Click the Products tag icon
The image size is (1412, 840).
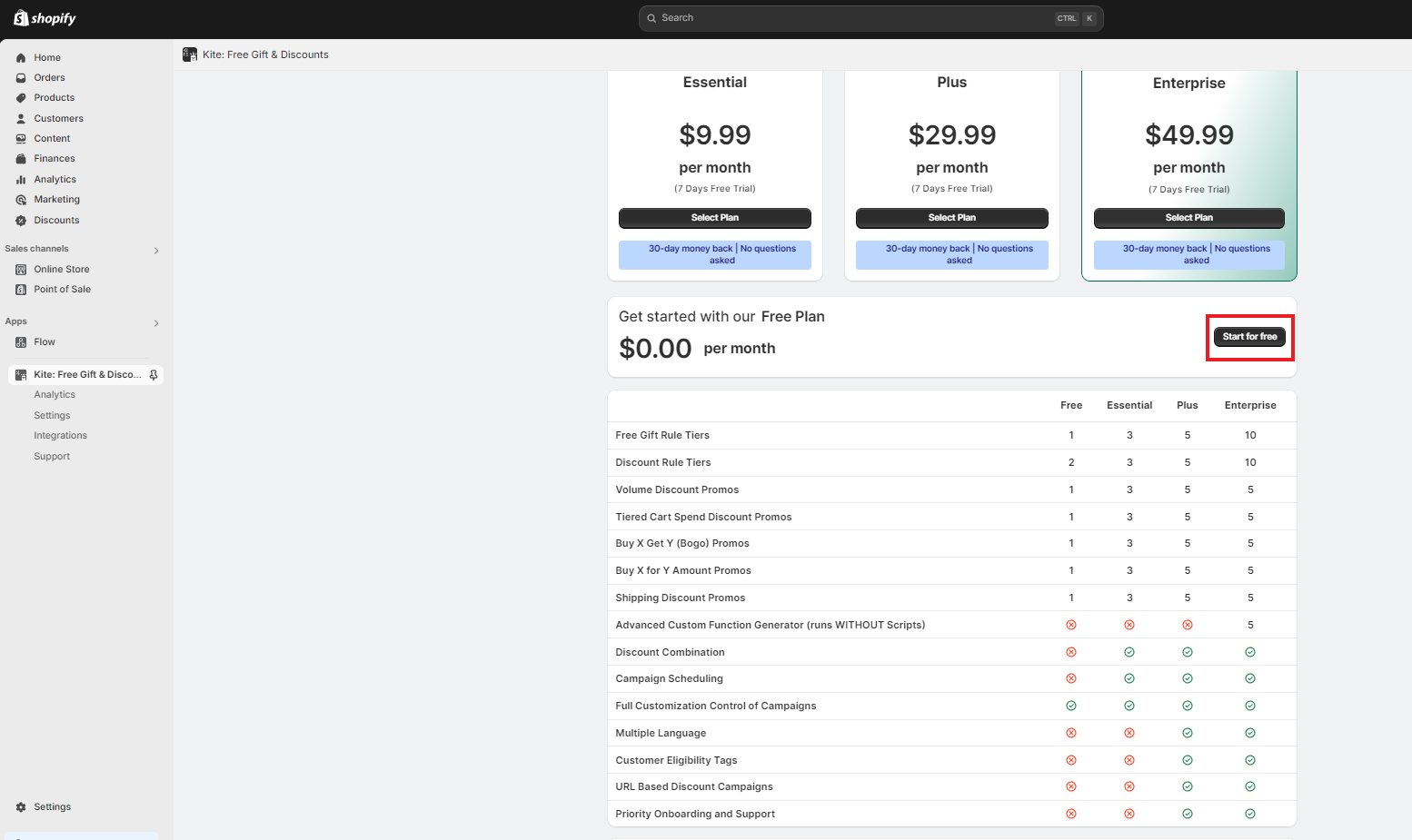point(21,98)
